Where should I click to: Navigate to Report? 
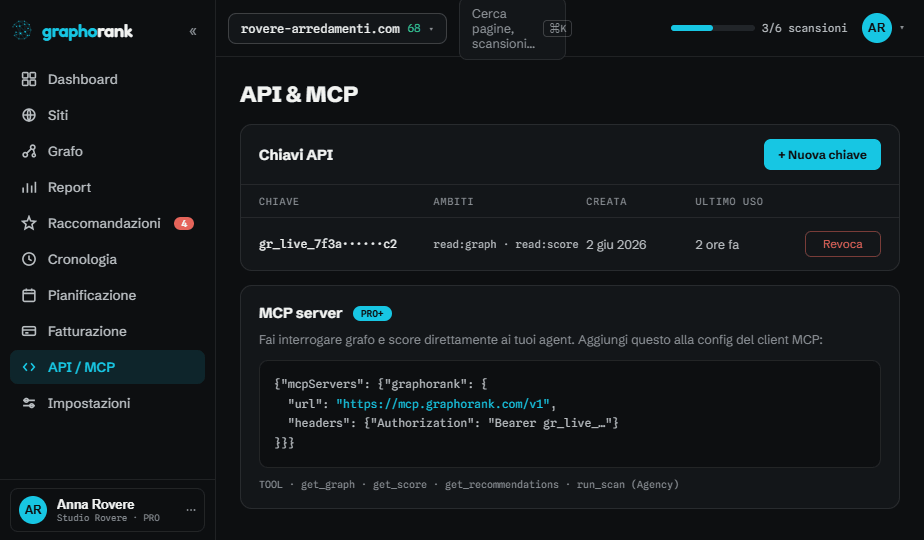point(107,187)
